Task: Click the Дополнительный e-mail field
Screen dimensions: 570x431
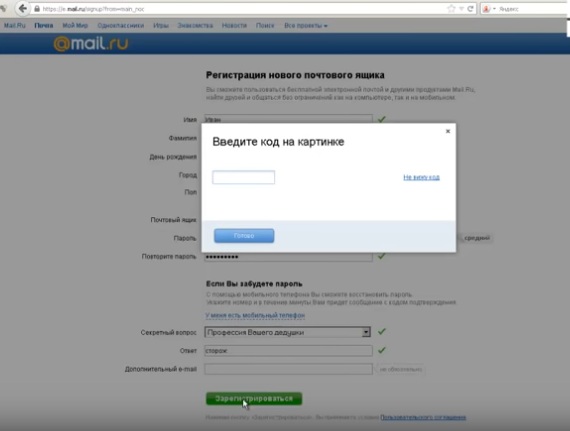Action: pyautogui.click(x=288, y=369)
